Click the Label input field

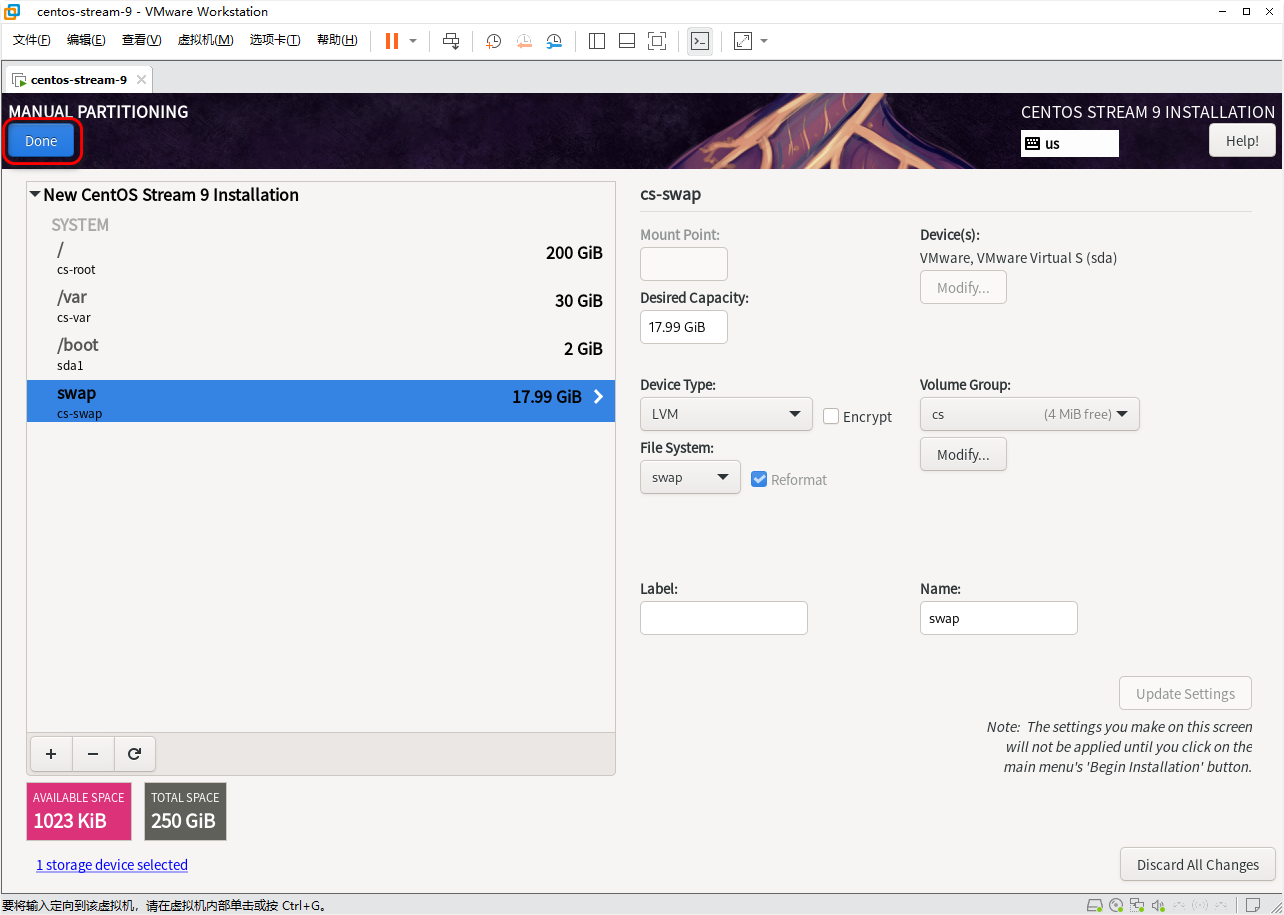click(x=724, y=618)
